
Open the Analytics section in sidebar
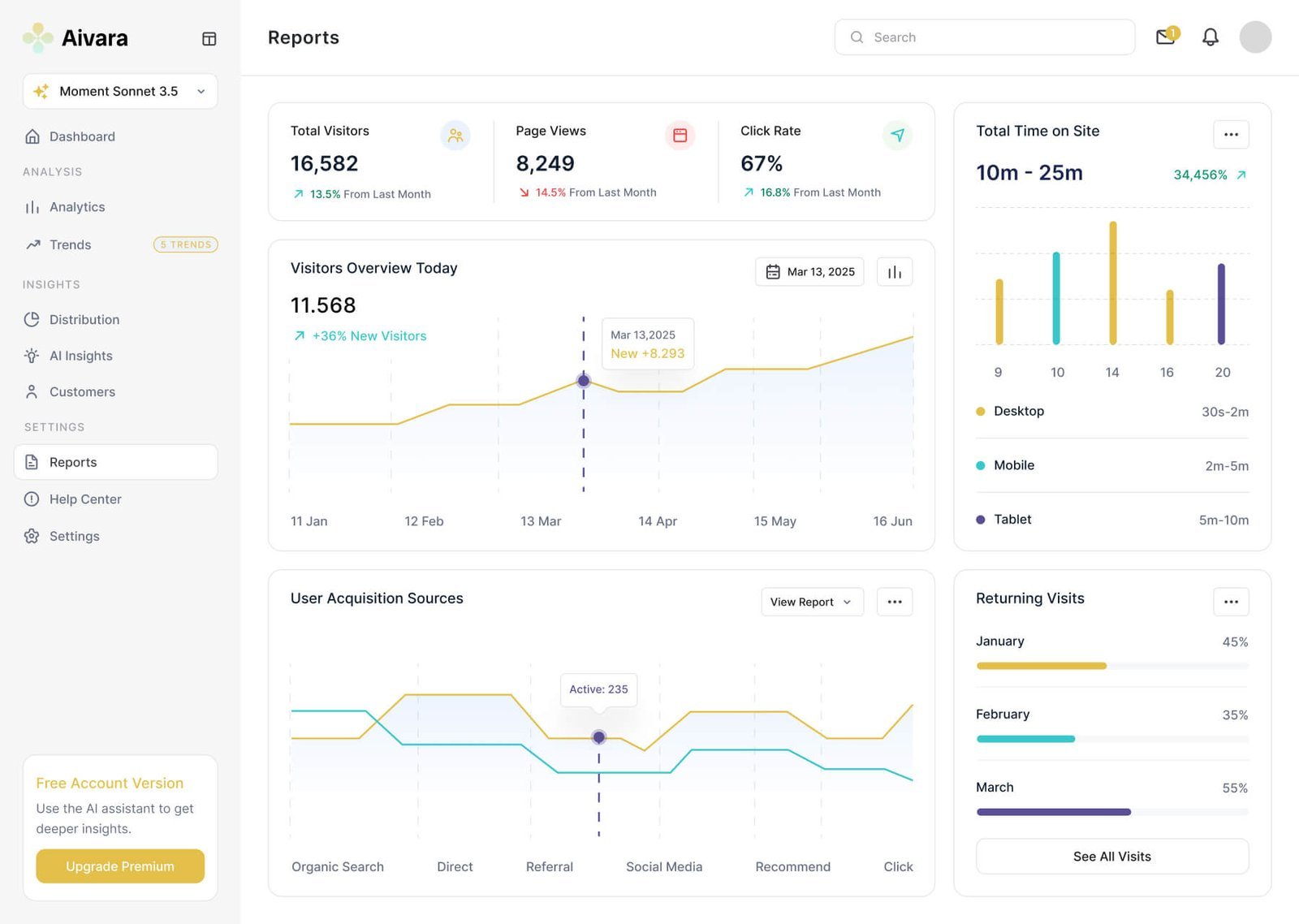pos(76,206)
